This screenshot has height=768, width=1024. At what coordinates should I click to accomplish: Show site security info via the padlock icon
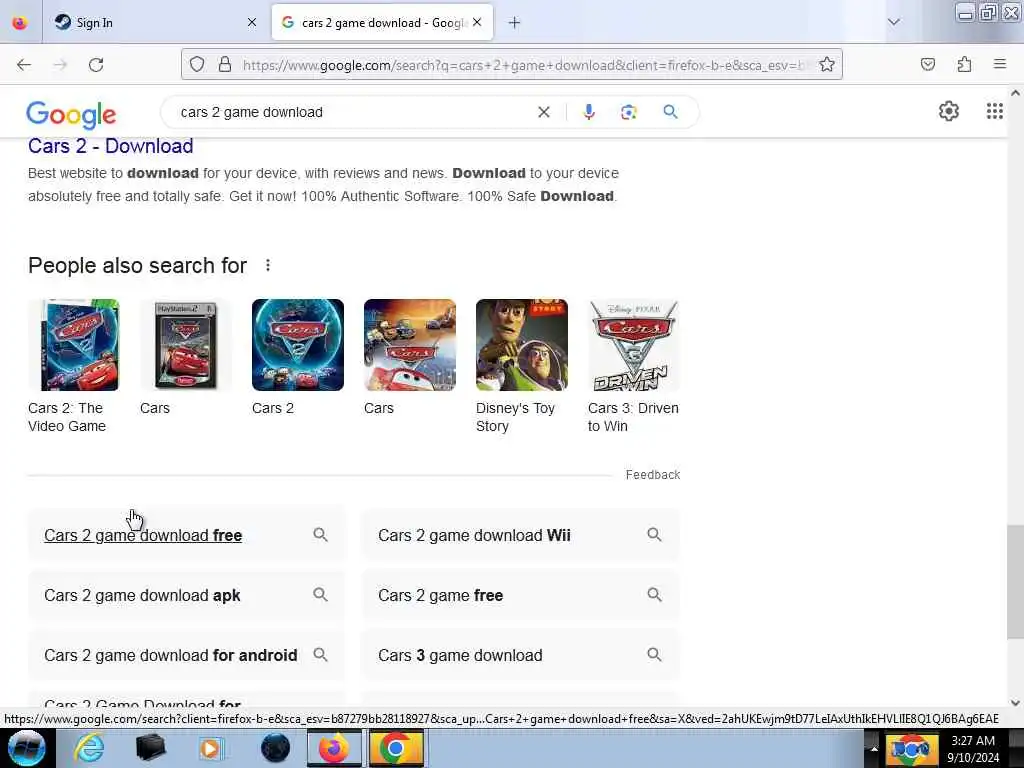pyautogui.click(x=225, y=64)
